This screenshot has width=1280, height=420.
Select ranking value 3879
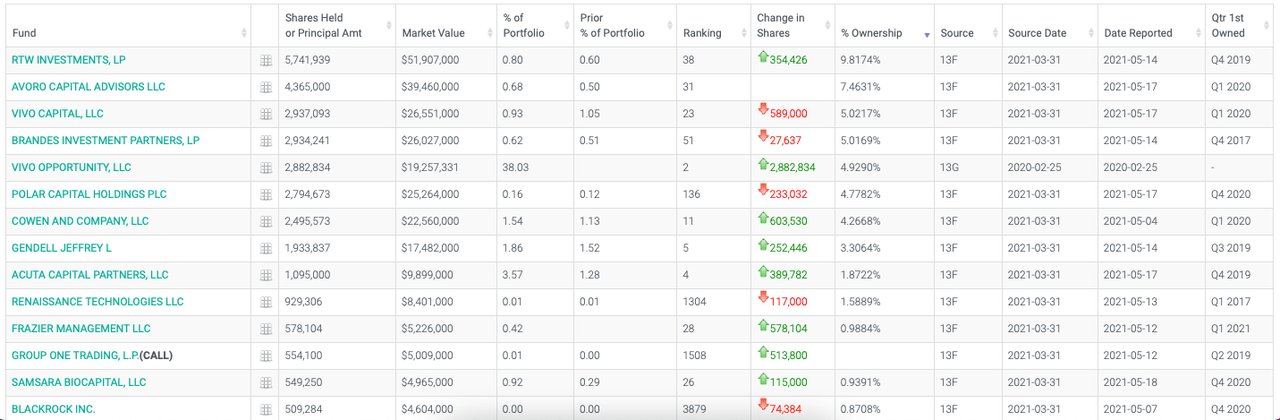click(694, 410)
